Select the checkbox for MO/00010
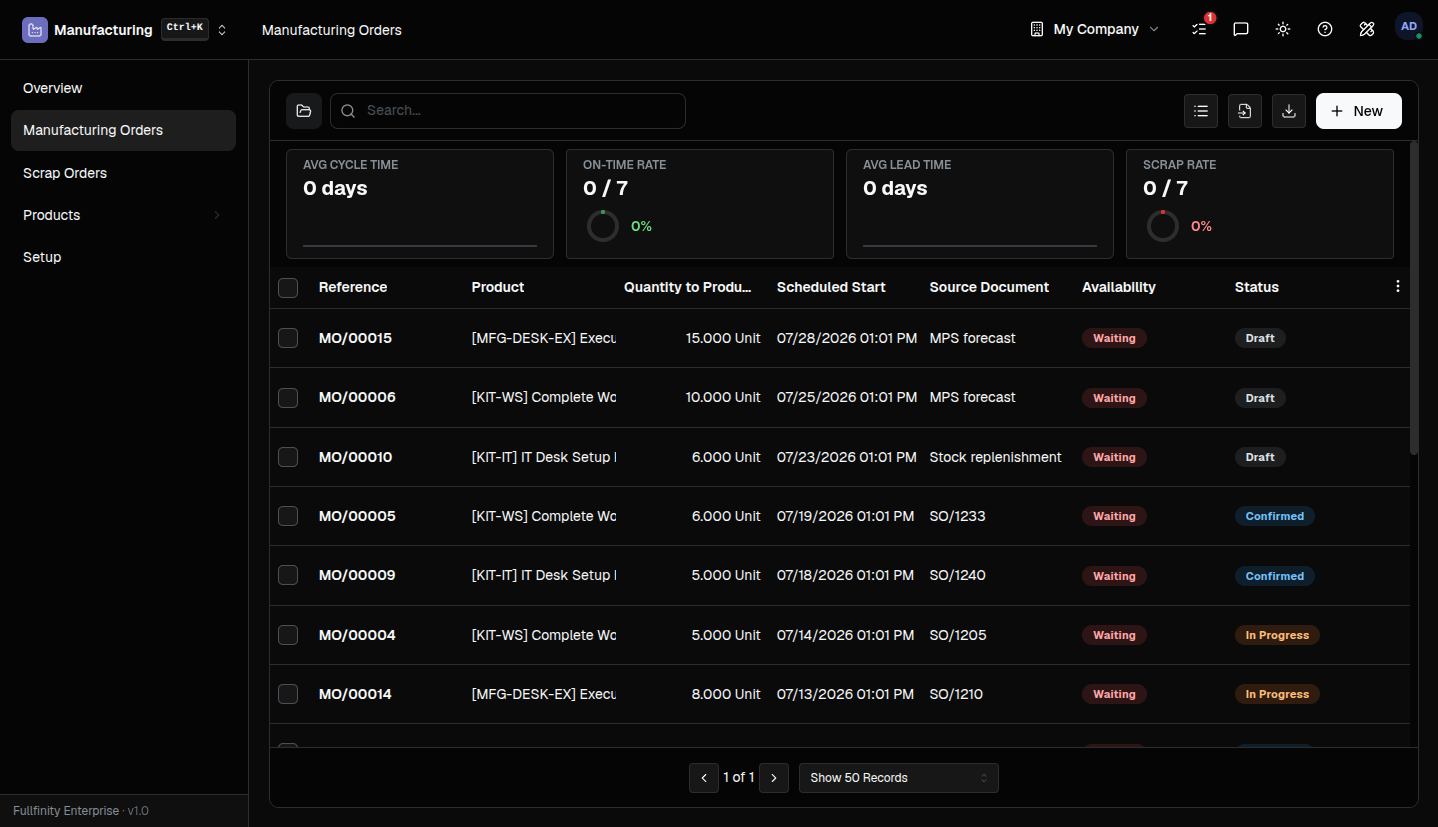The width and height of the screenshot is (1438, 827). [x=288, y=457]
